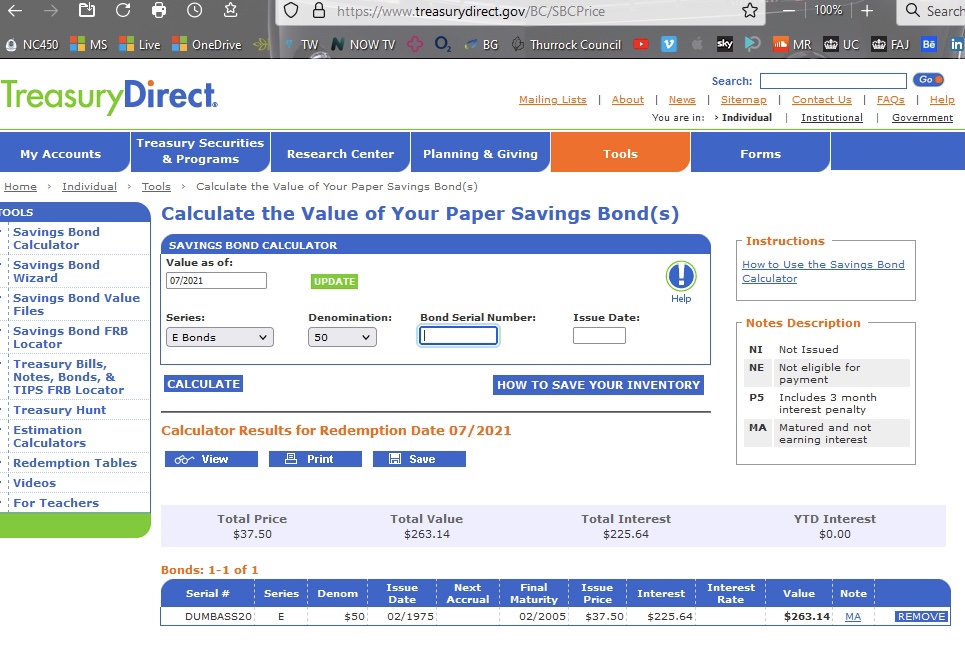This screenshot has height=648, width=965.
Task: Click the 100% zoom level indicator
Action: click(828, 10)
